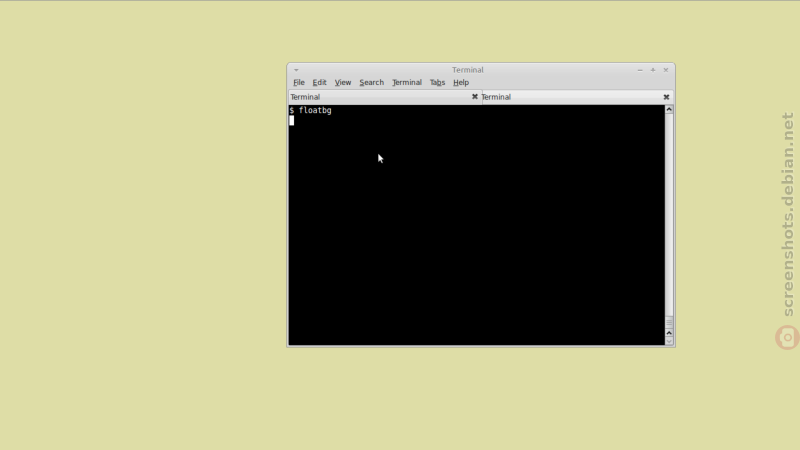
Task: Close the second Terminal tab
Action: [x=666, y=97]
